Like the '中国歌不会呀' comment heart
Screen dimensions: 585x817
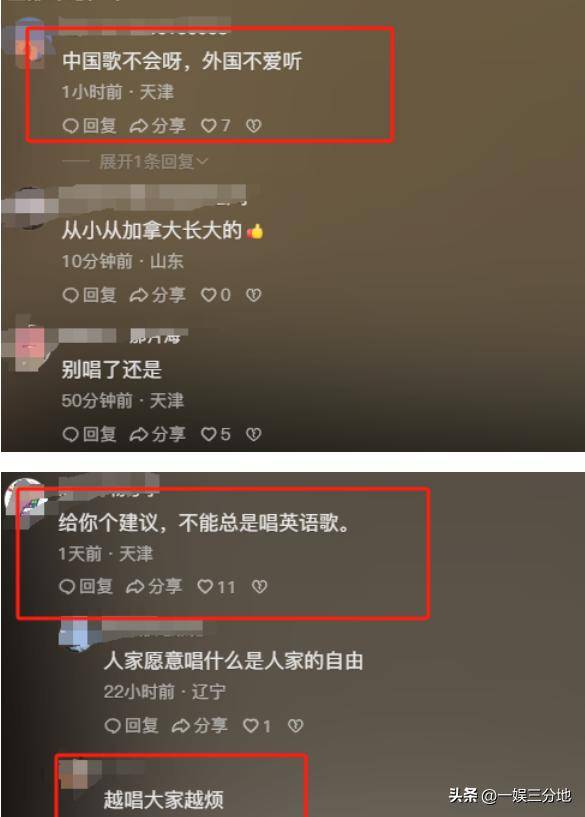215,126
